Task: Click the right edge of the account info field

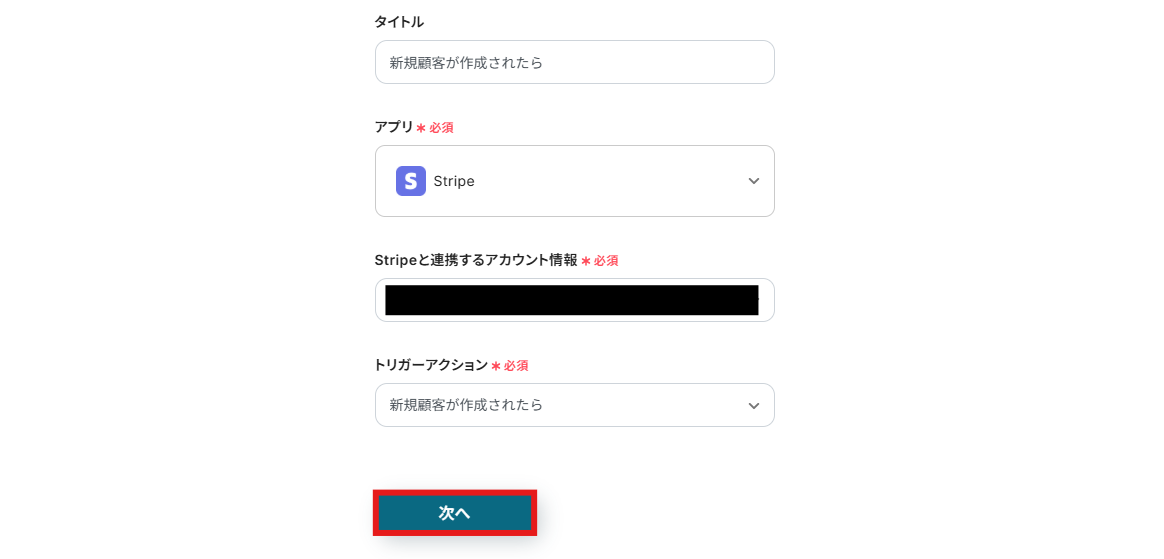Action: [766, 300]
